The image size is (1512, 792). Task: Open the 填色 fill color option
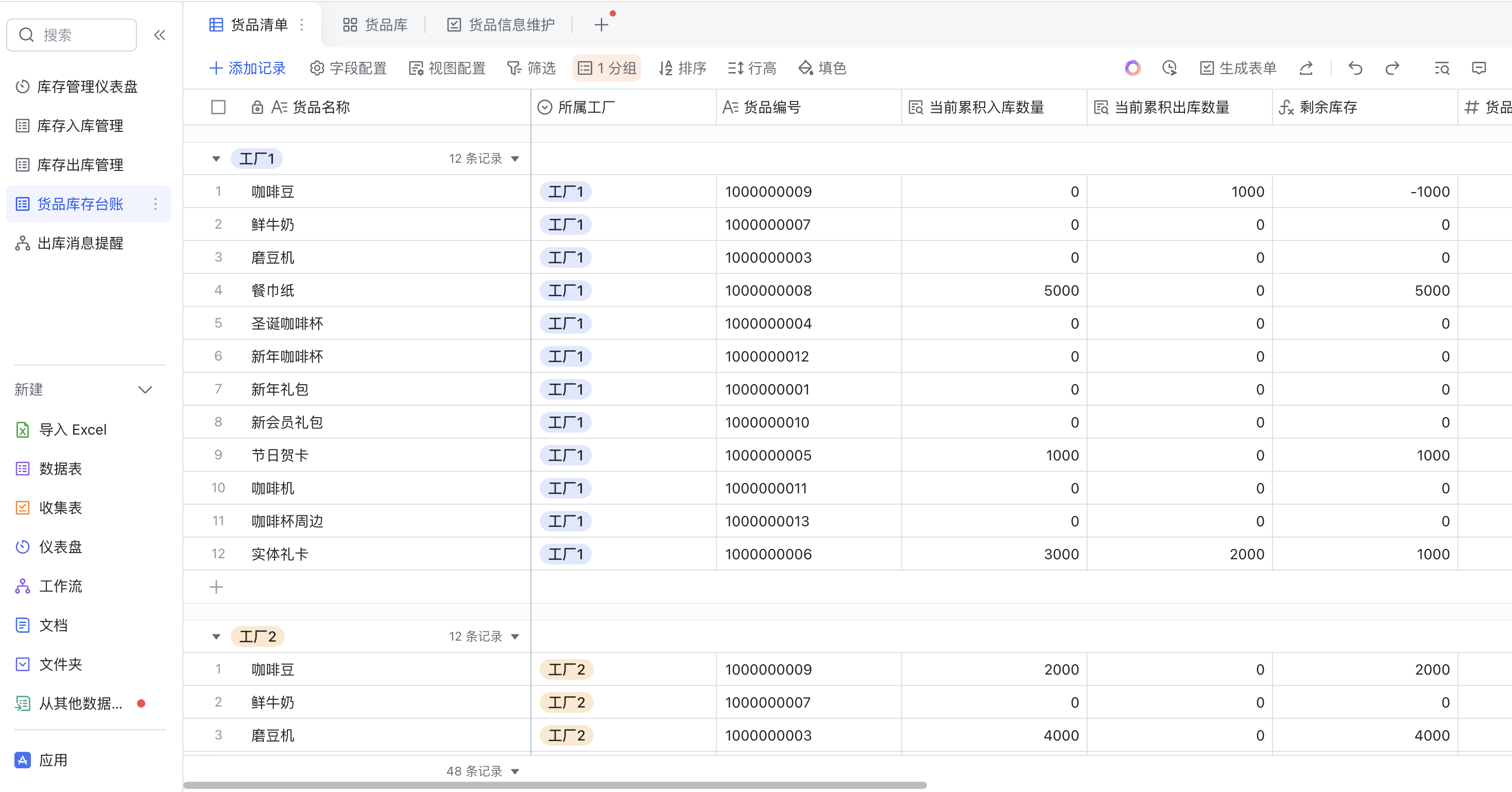822,68
